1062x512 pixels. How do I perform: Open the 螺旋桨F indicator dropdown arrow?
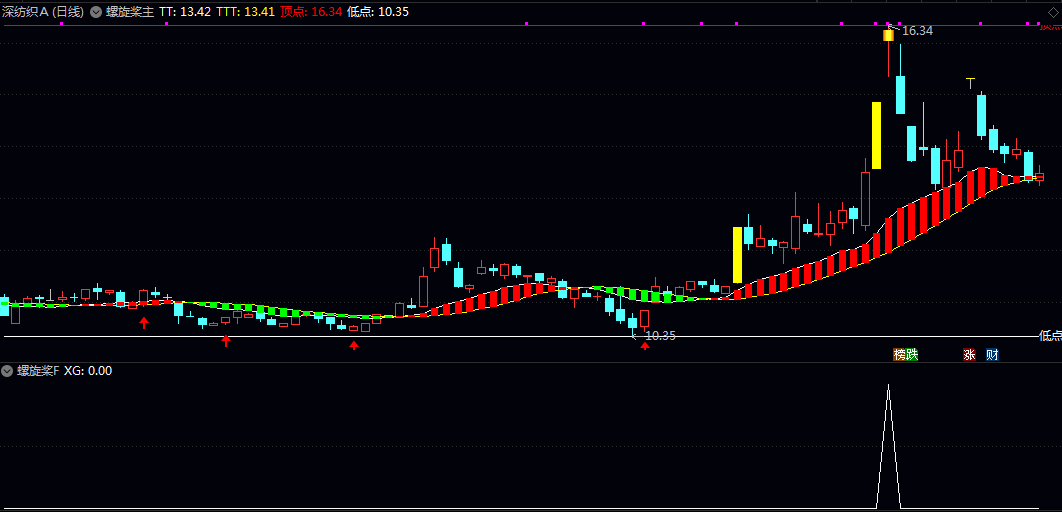point(7,370)
